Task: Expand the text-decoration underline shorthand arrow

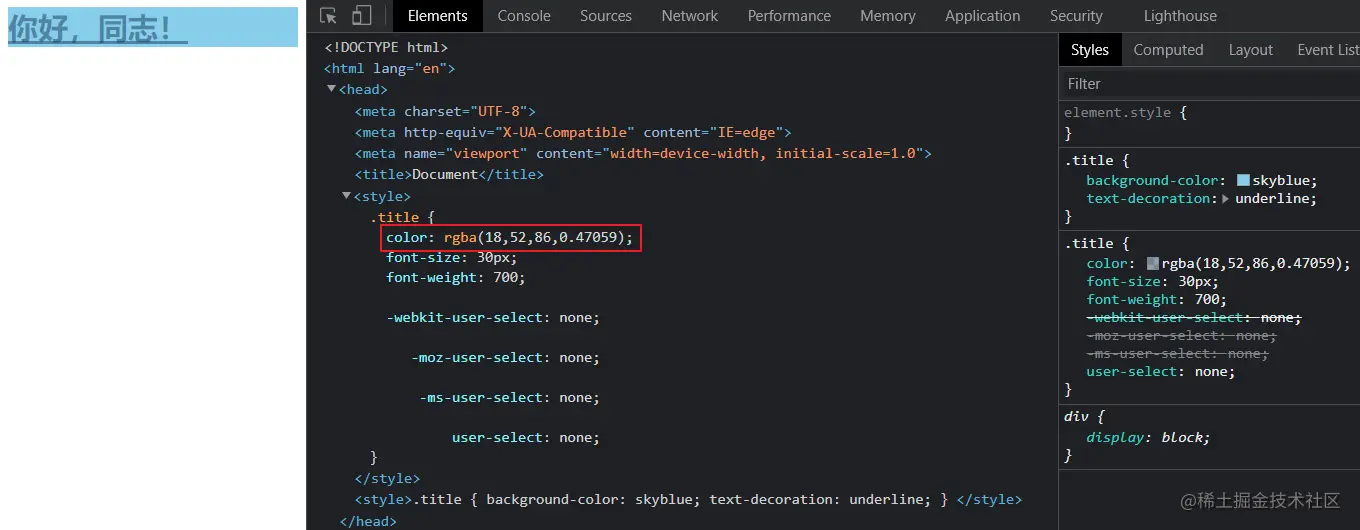Action: pyautogui.click(x=1227, y=199)
